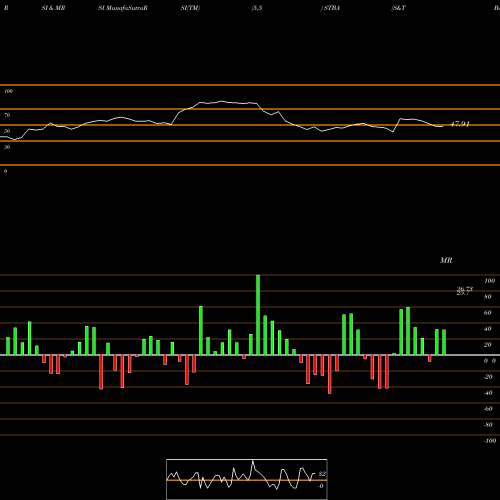The height and width of the screenshot is (500, 500).
Task: Click the 70 level label on RSI chart
Action: 7,115
